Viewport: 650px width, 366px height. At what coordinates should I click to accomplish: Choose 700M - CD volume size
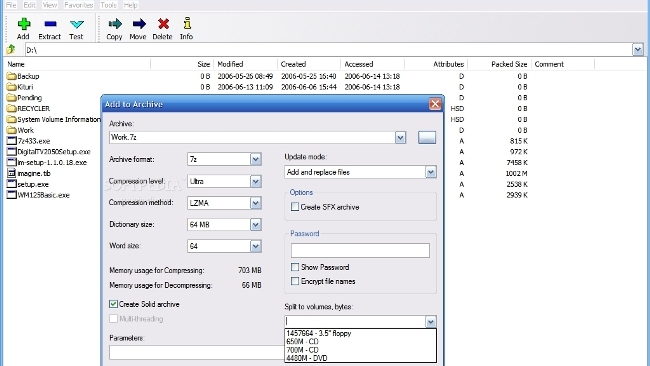coord(360,350)
